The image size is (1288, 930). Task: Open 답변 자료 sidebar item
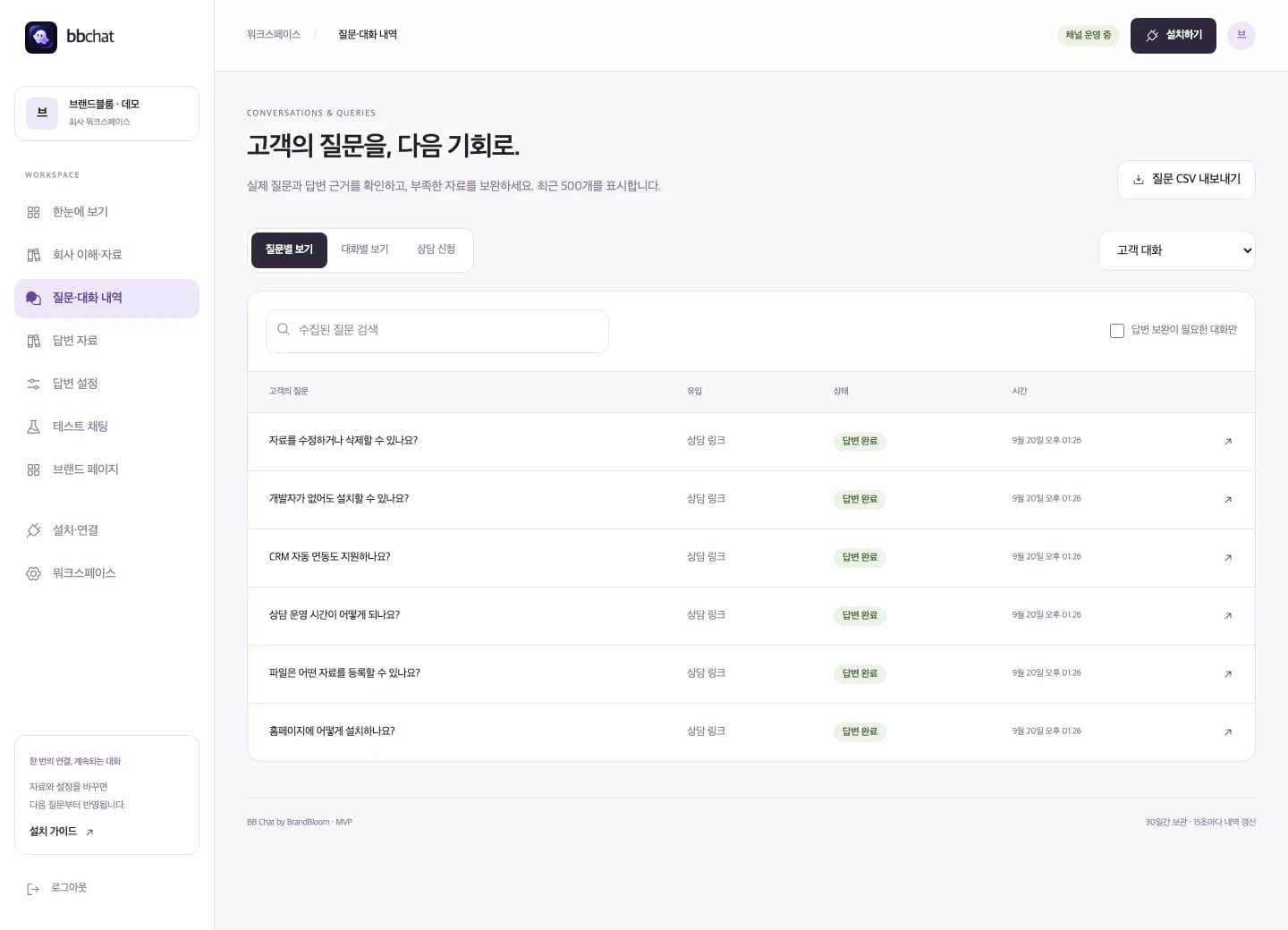106,341
